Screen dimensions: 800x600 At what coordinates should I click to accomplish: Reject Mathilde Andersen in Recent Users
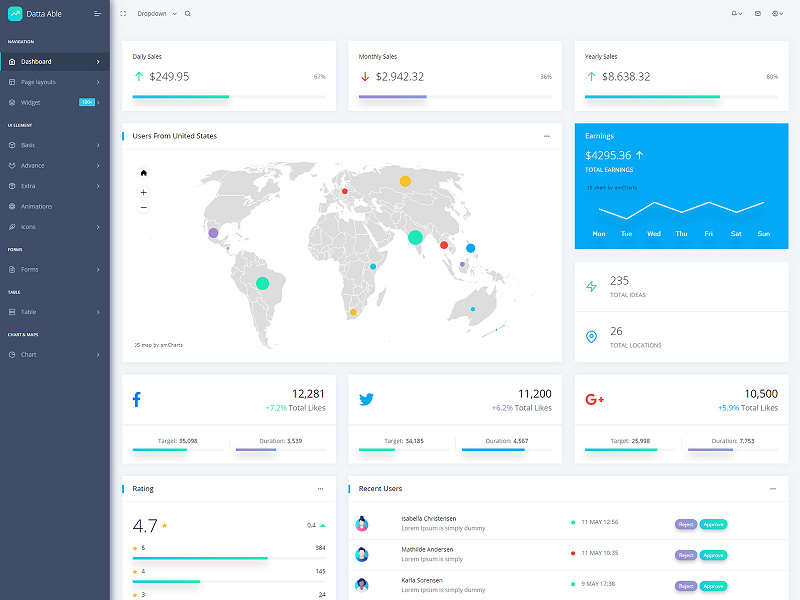(x=684, y=555)
